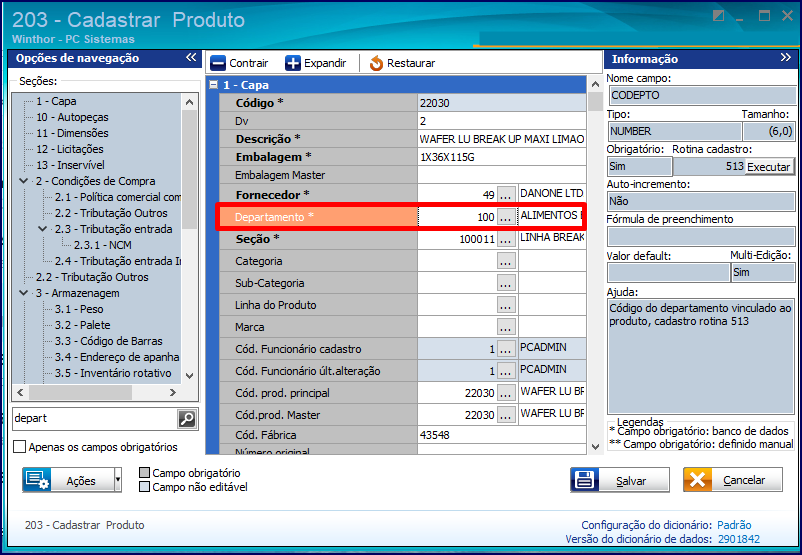
Task: Open Linha do Produto lookup ellipsis button
Action: pyautogui.click(x=506, y=305)
